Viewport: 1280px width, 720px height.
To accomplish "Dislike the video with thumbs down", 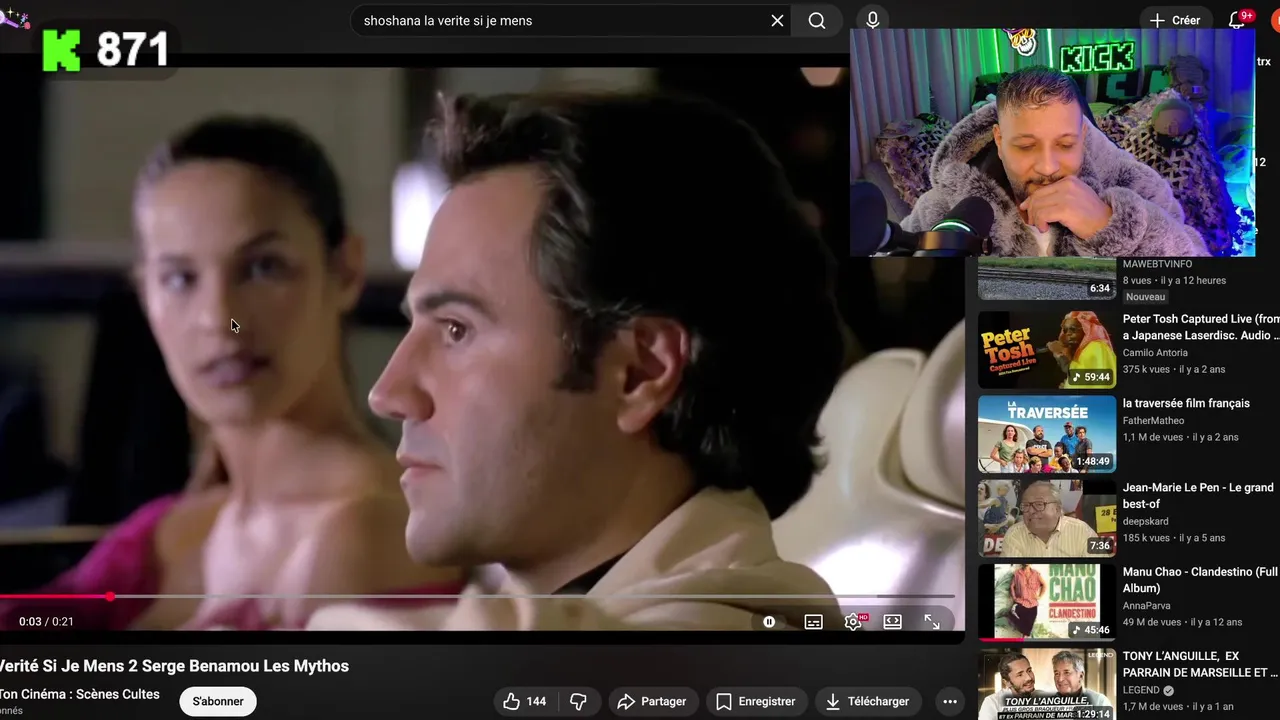I will 578,701.
